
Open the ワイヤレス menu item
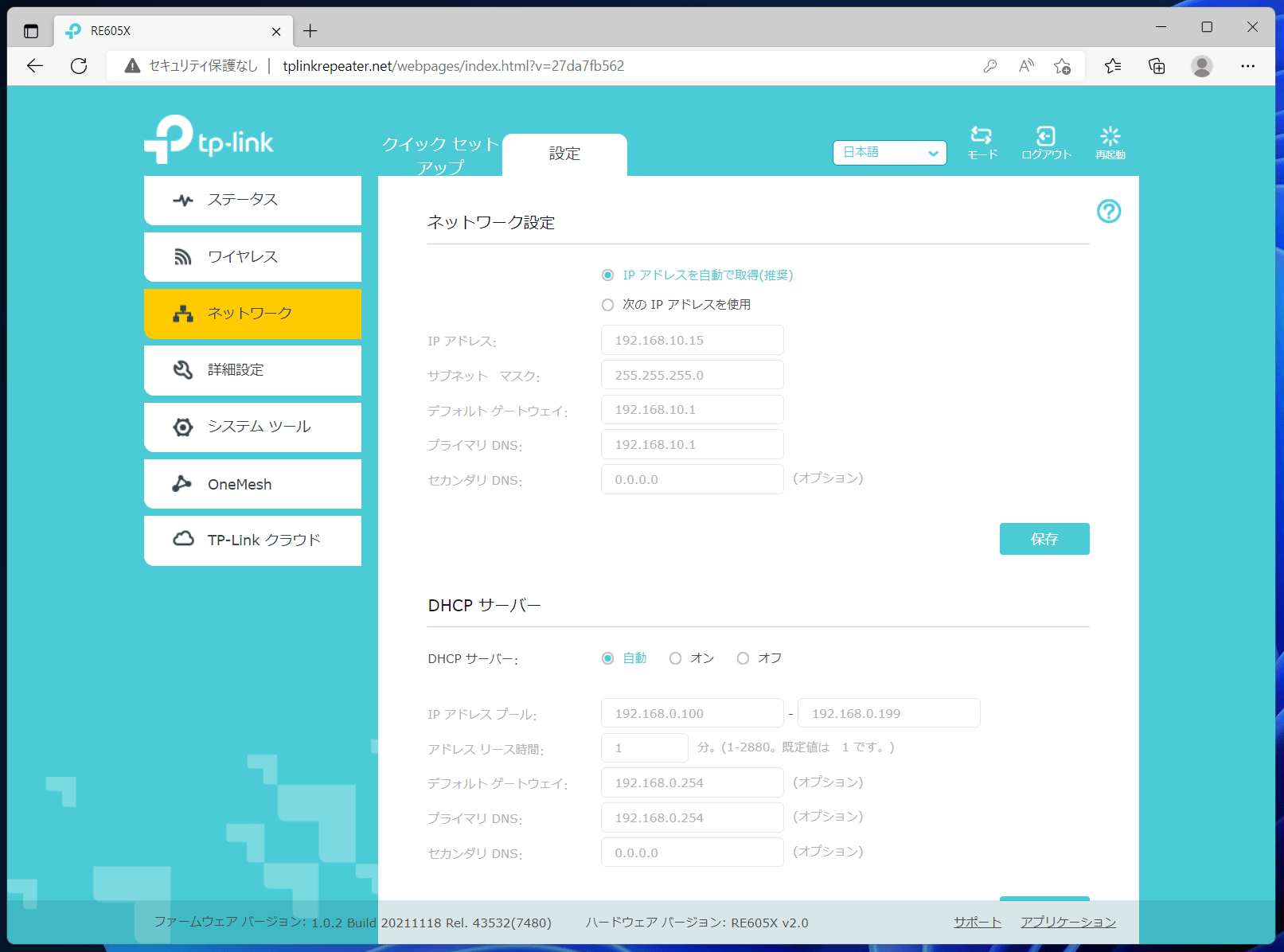(252, 257)
